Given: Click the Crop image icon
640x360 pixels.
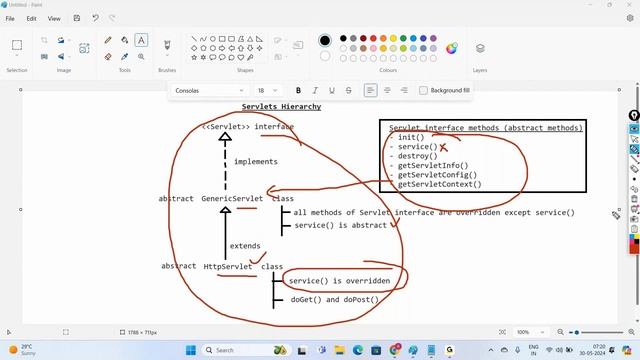Looking at the screenshot, I should point(44,40).
